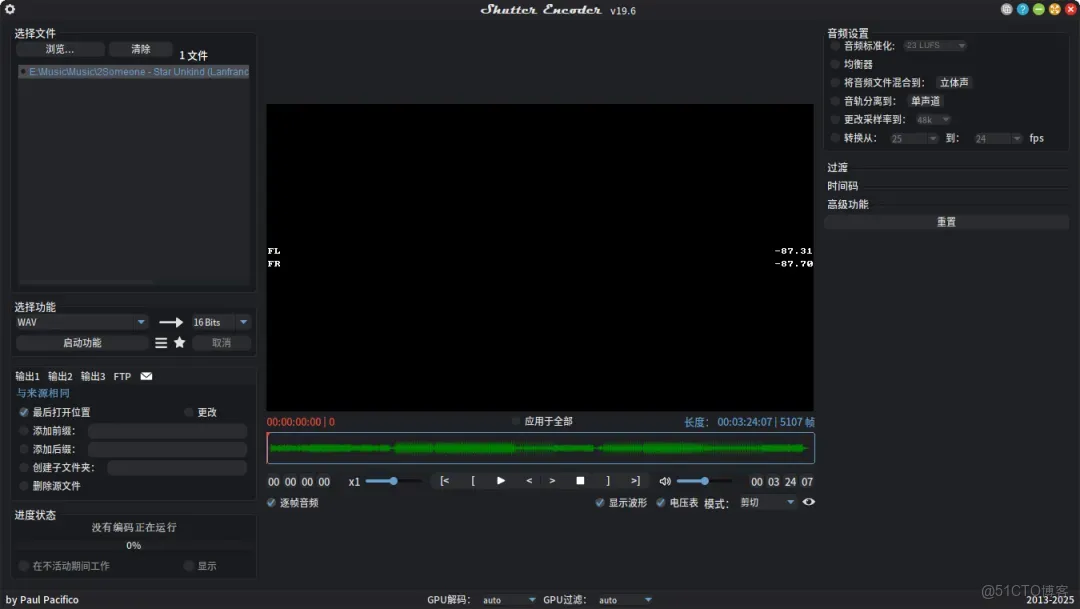Click the eye preview icon near the mode dropdown
The height and width of the screenshot is (609, 1080).
(x=809, y=502)
